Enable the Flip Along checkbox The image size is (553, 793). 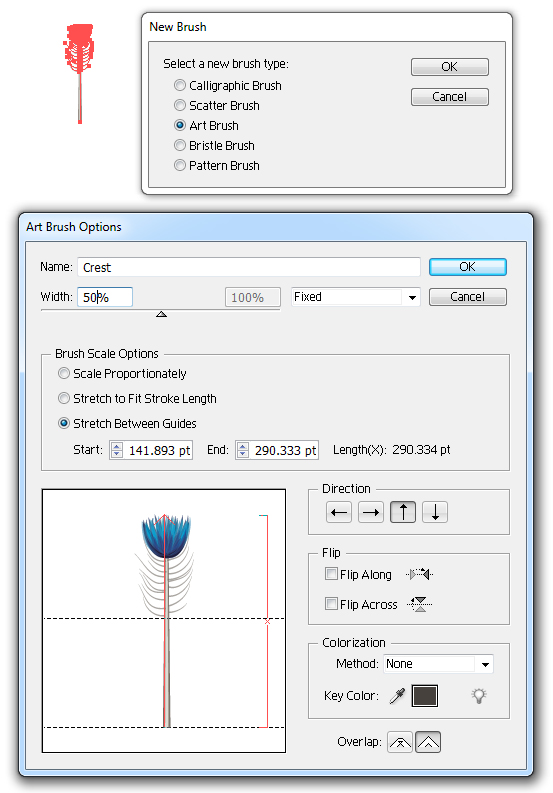(331, 574)
